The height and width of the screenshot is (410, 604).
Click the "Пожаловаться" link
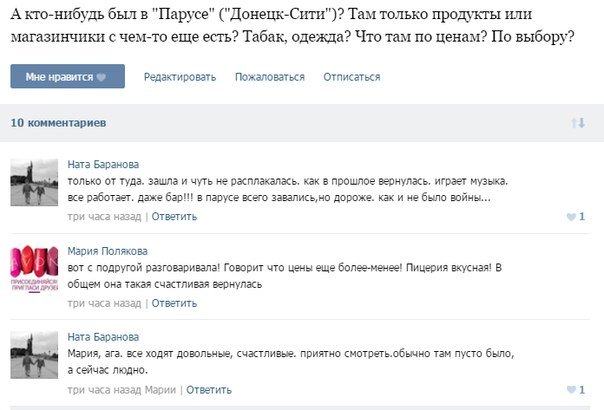[270, 77]
